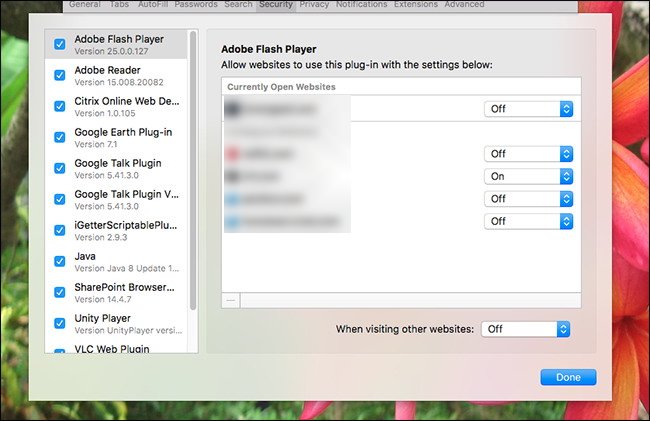Open the 'When visiting other websites' dropdown
The height and width of the screenshot is (421, 650).
click(526, 329)
